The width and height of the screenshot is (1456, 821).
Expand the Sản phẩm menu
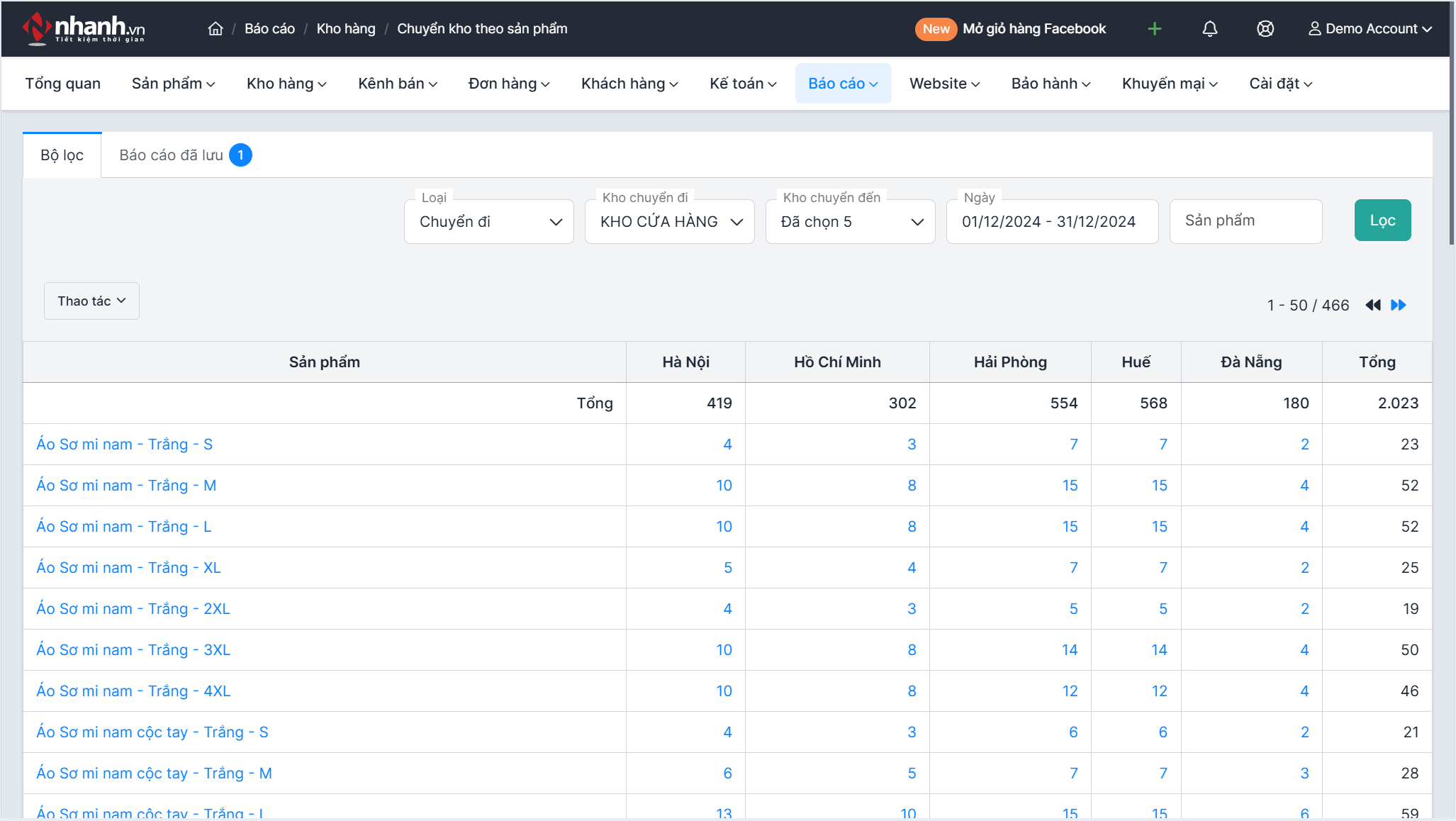173,84
